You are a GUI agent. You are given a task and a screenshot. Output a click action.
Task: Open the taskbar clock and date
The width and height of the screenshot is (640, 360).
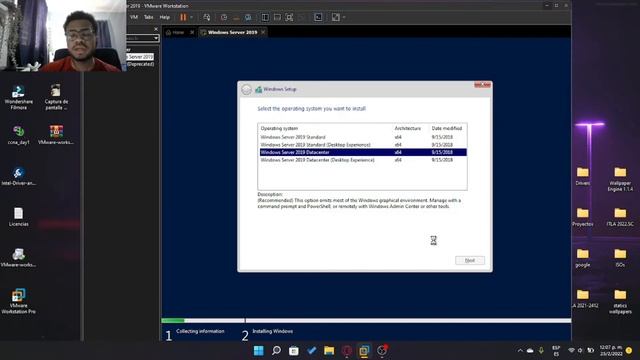(611, 351)
